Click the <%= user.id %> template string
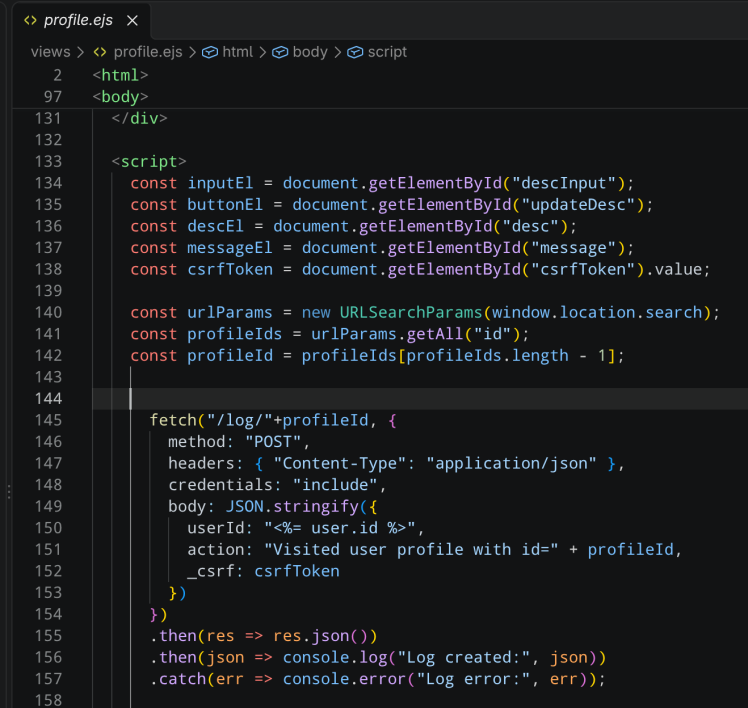 pos(340,528)
